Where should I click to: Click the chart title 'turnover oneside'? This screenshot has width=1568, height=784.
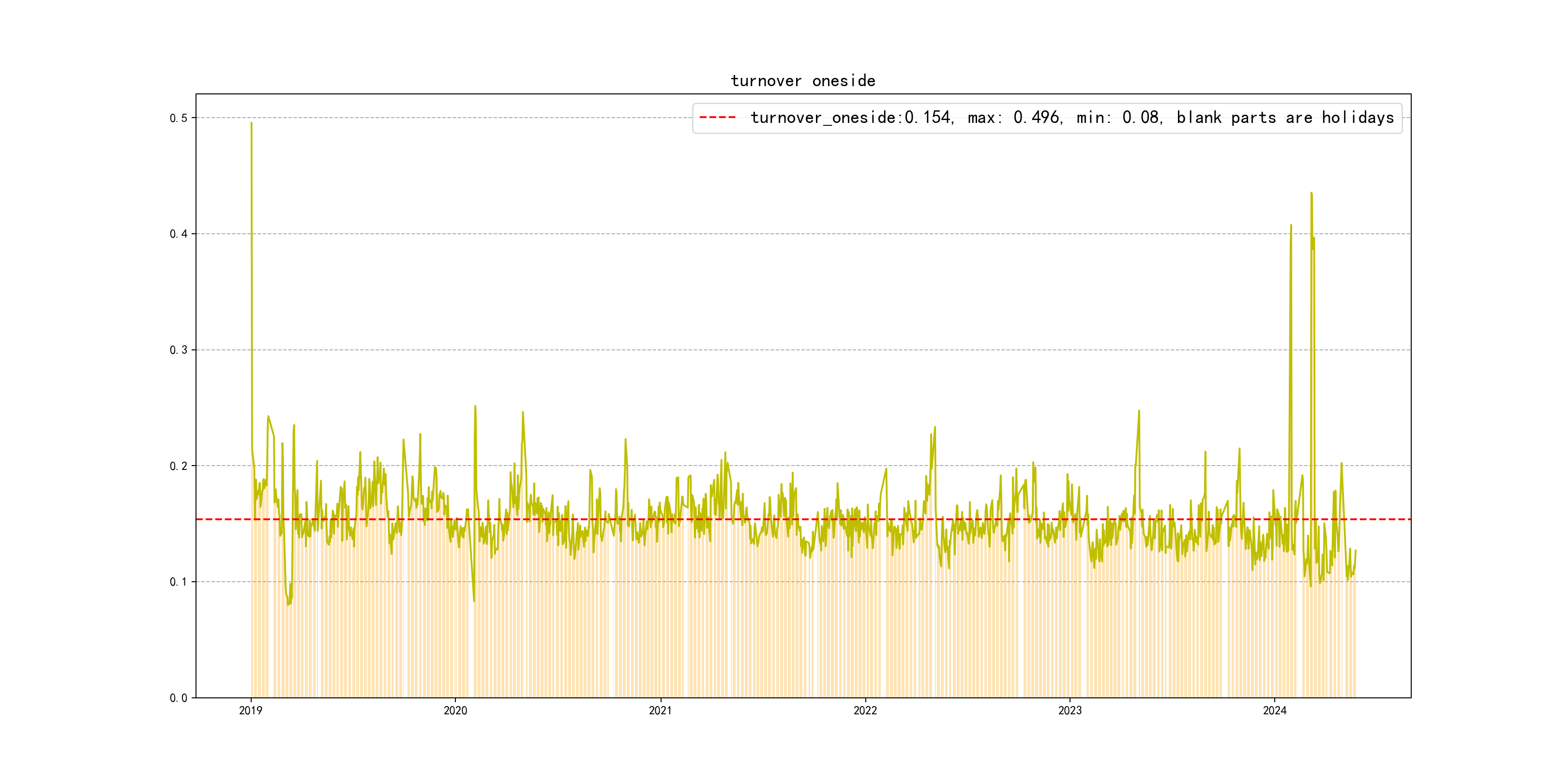point(803,81)
